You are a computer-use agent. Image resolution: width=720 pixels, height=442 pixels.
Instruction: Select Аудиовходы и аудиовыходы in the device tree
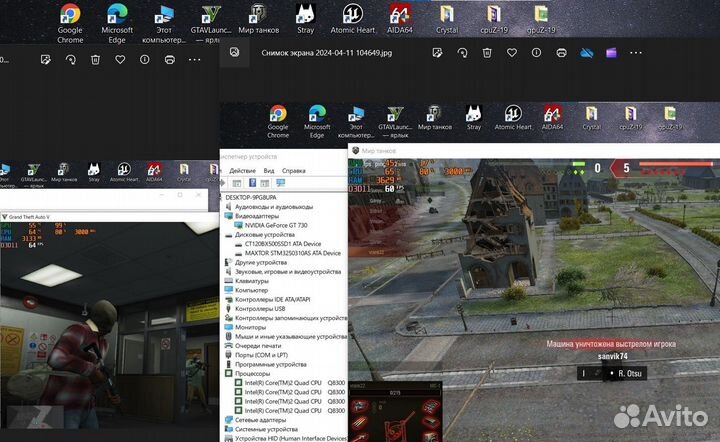coord(274,207)
